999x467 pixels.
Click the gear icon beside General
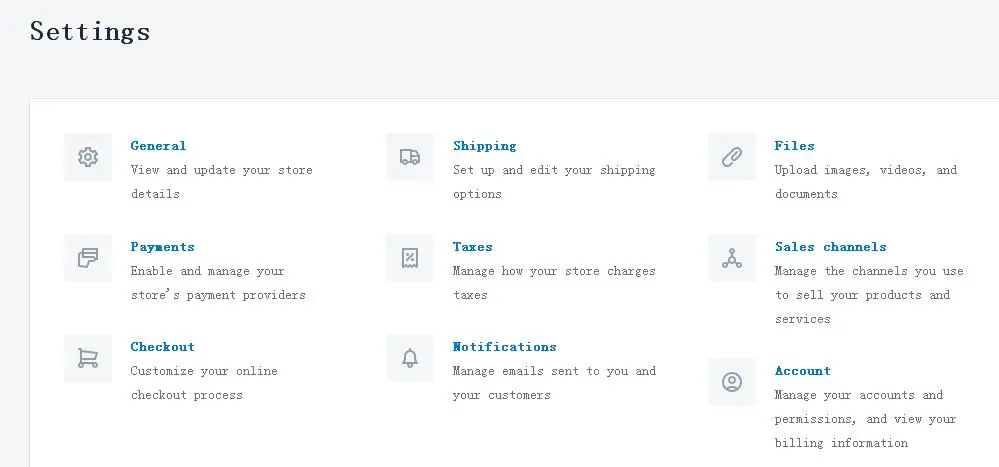pyautogui.click(x=88, y=157)
